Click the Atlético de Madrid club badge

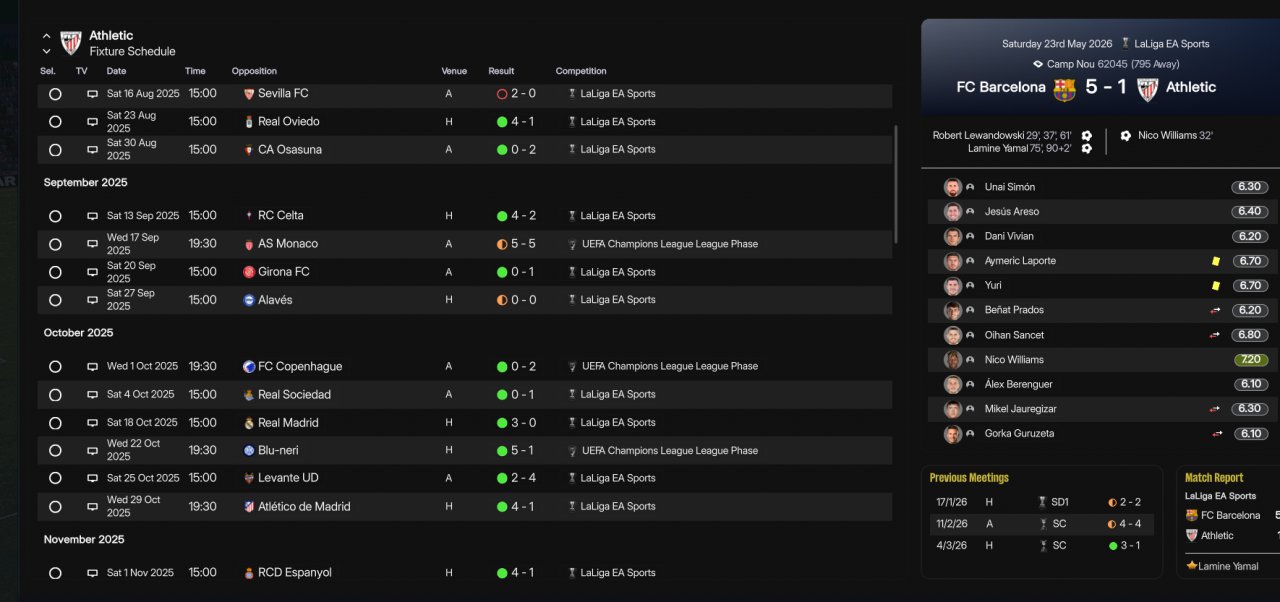249,507
